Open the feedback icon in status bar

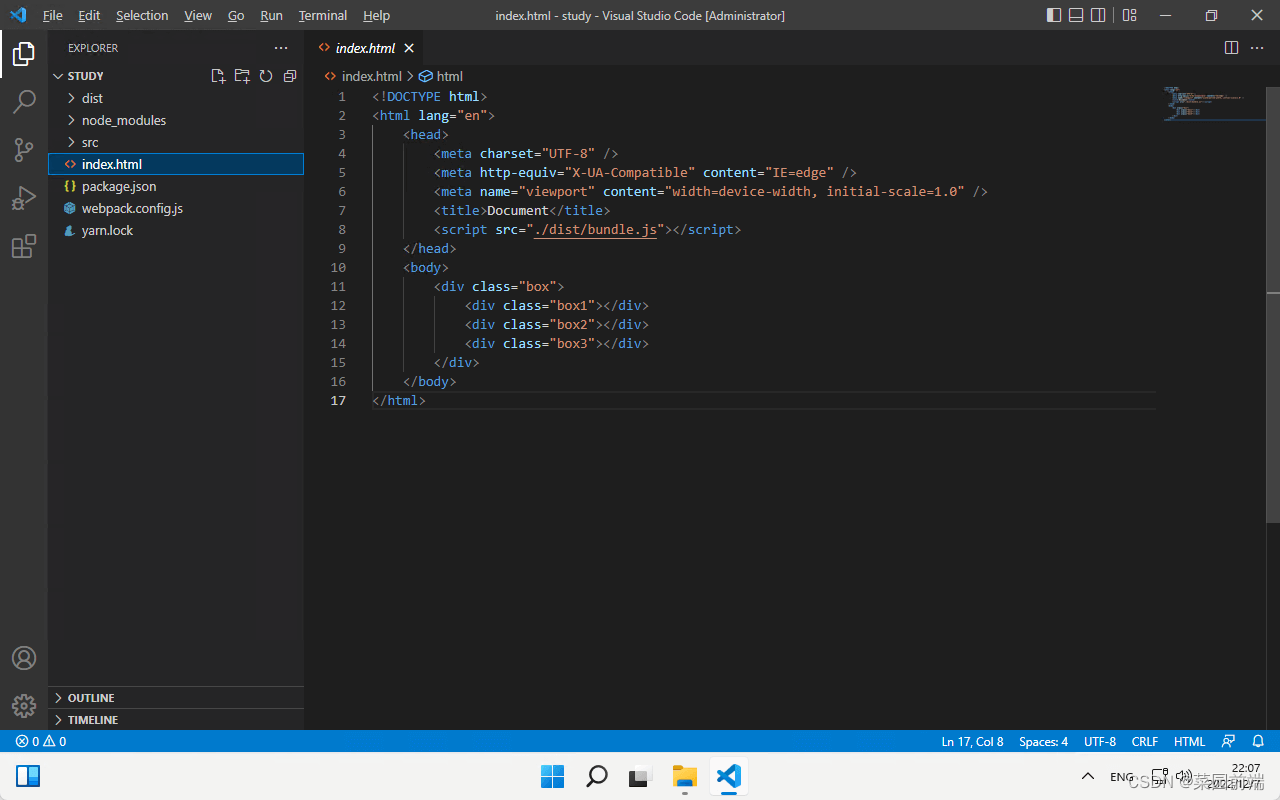click(1229, 742)
